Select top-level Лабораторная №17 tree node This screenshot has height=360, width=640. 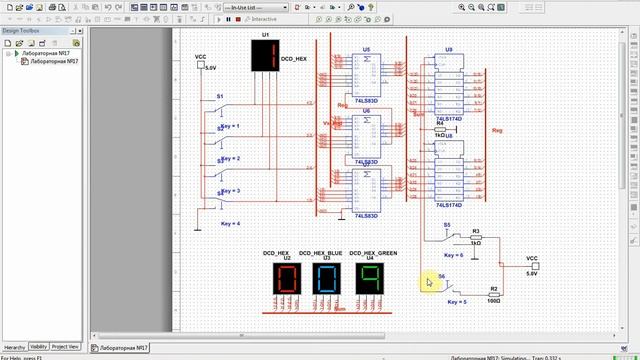point(46,53)
